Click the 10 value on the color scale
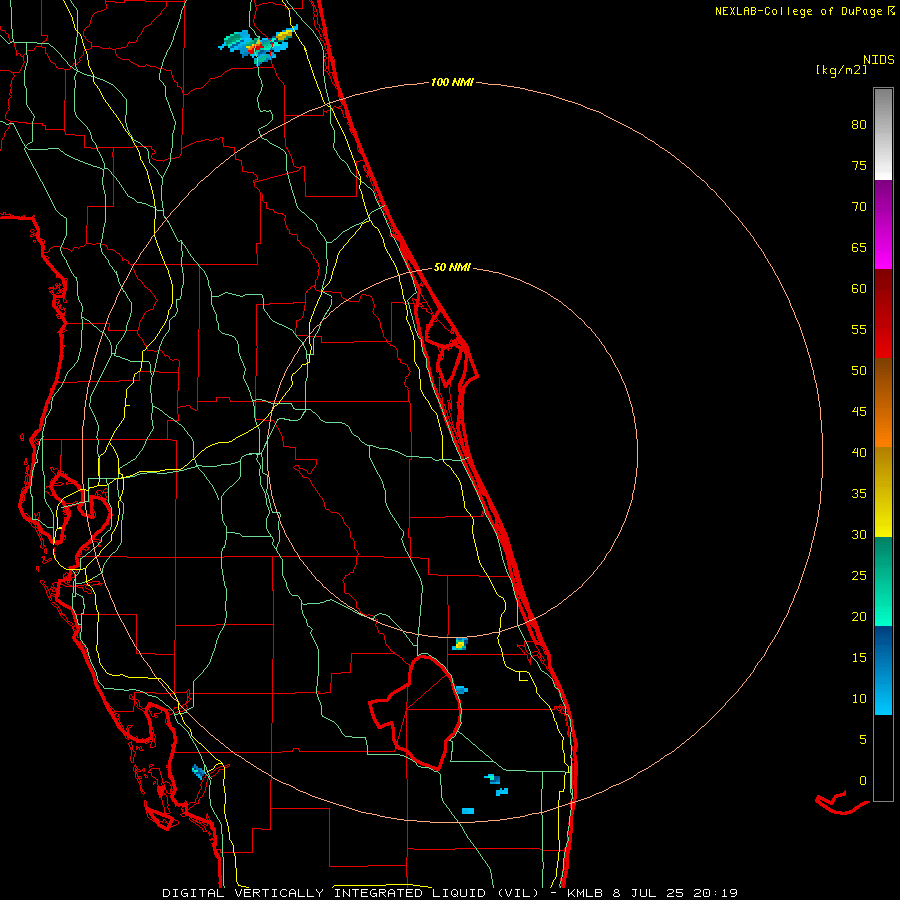 click(x=859, y=699)
